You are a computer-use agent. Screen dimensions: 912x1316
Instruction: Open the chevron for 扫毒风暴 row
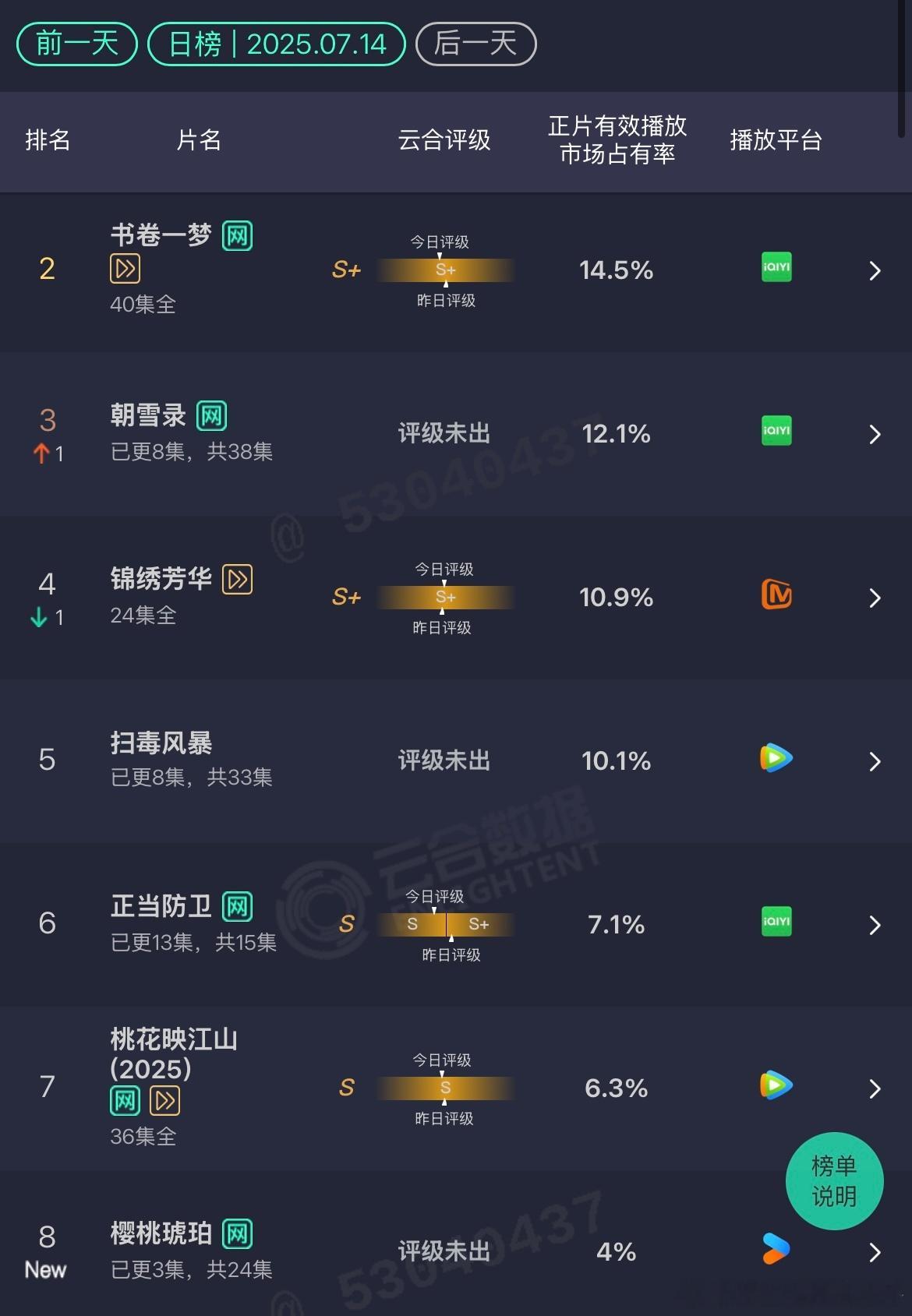875,762
